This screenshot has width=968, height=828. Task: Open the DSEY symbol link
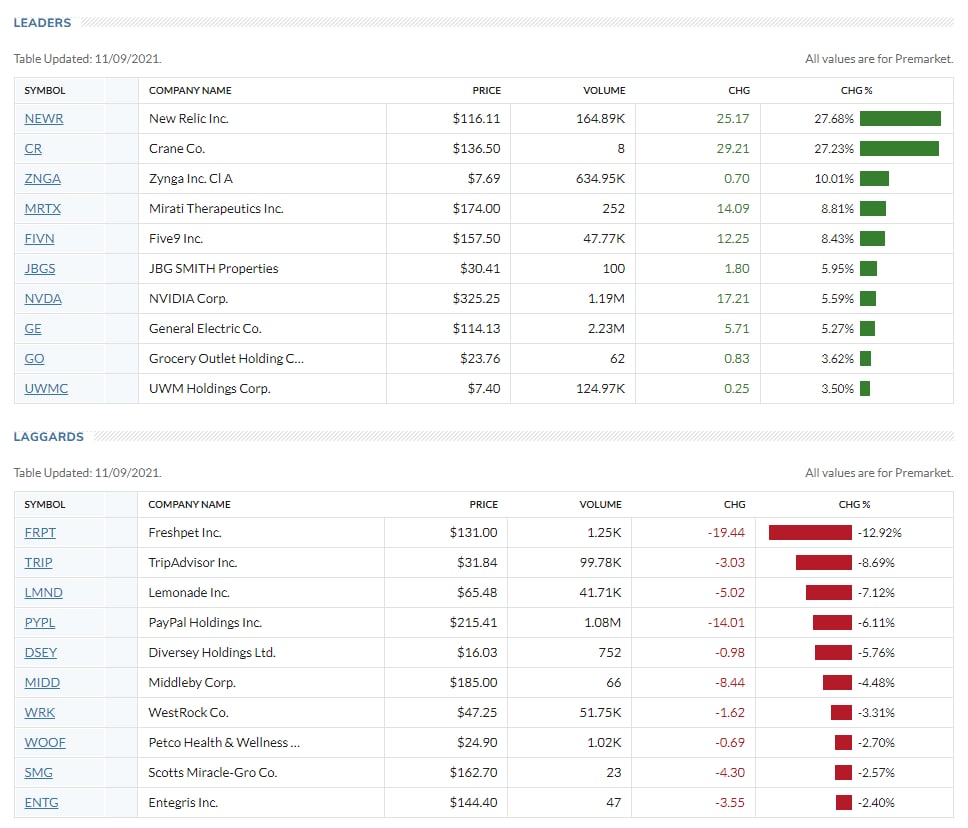tap(41, 653)
